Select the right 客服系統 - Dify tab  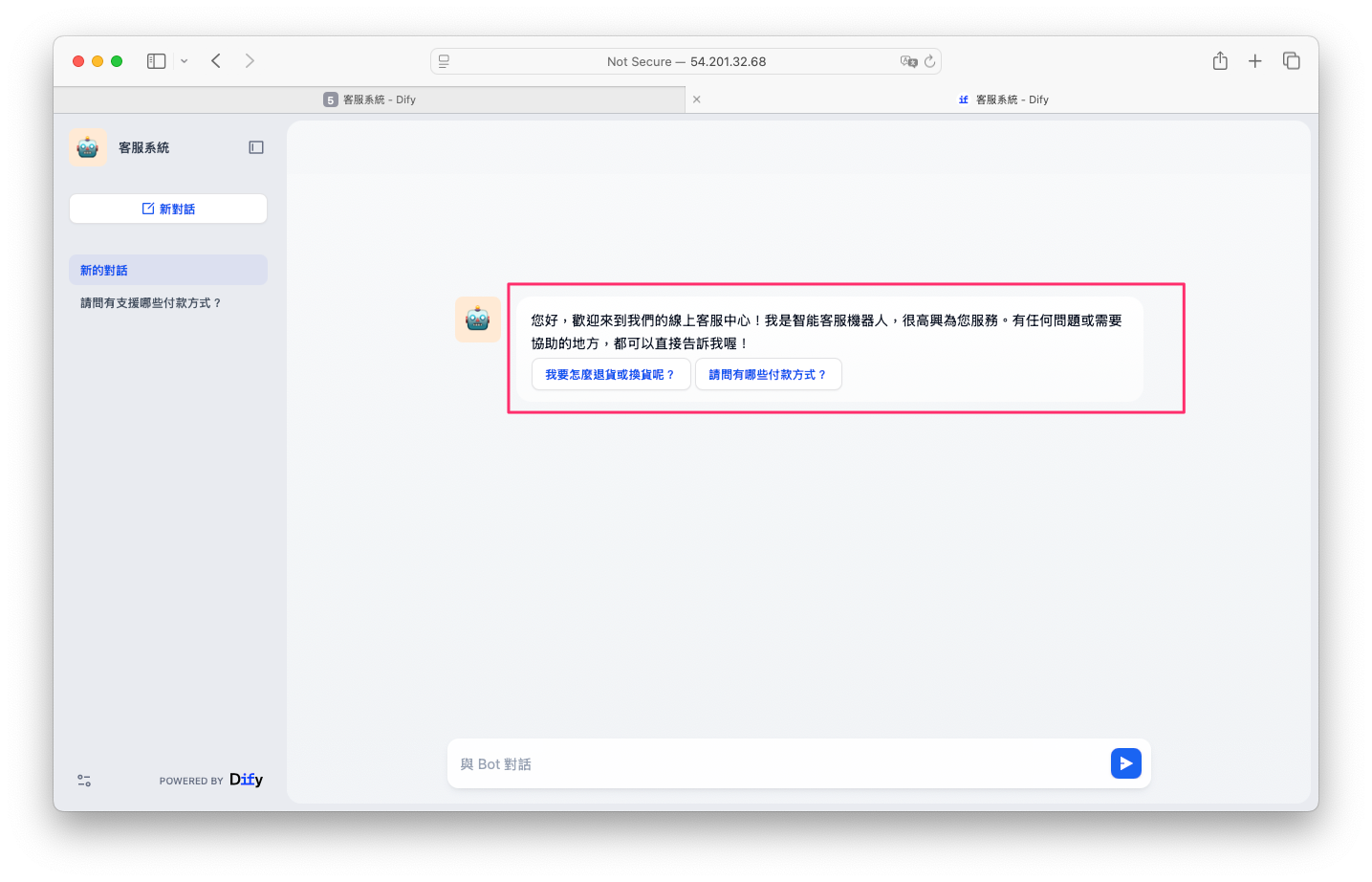(1003, 99)
